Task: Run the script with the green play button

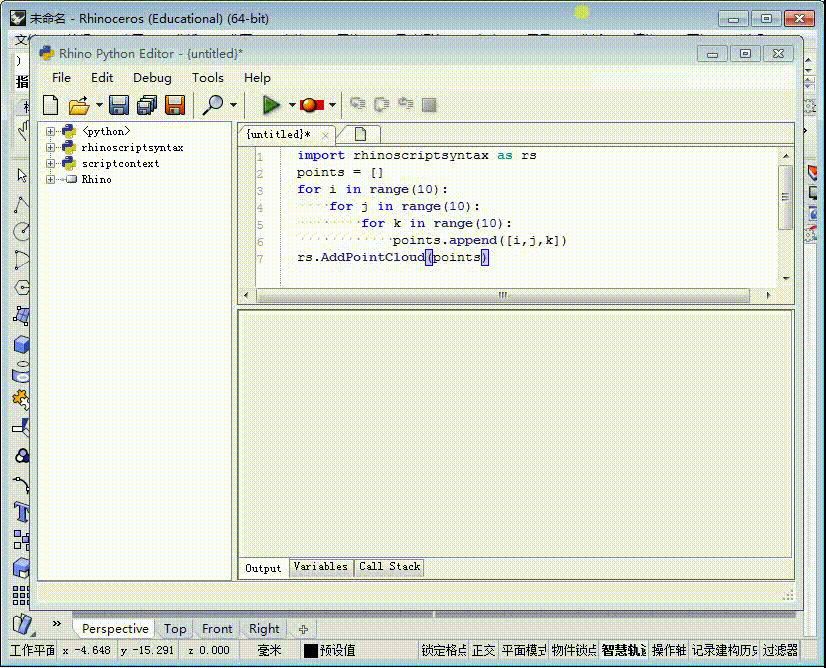Action: tap(271, 105)
